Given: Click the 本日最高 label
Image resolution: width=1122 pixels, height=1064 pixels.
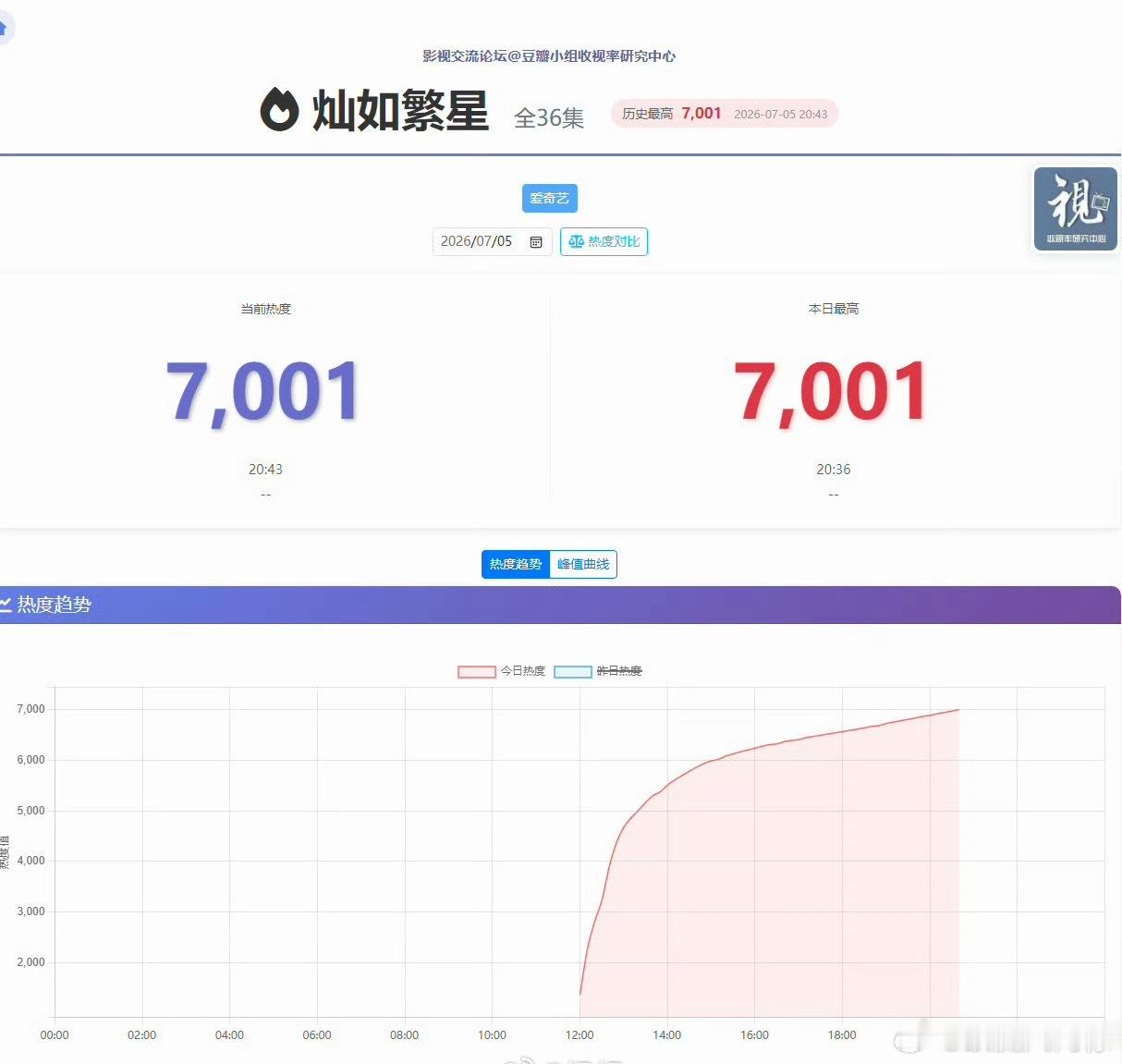Looking at the screenshot, I should point(834,309).
